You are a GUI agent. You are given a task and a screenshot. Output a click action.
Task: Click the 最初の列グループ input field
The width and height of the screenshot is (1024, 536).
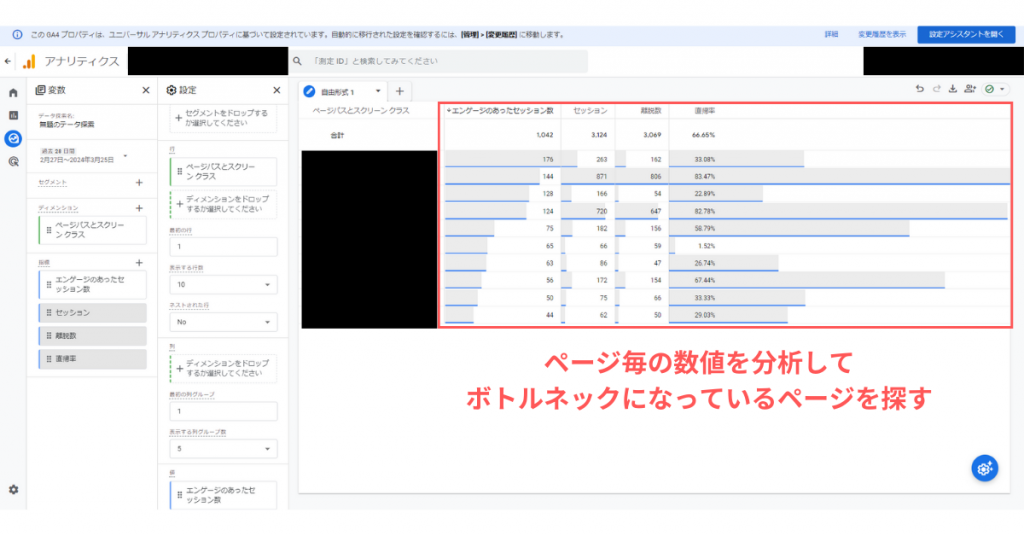click(x=223, y=411)
